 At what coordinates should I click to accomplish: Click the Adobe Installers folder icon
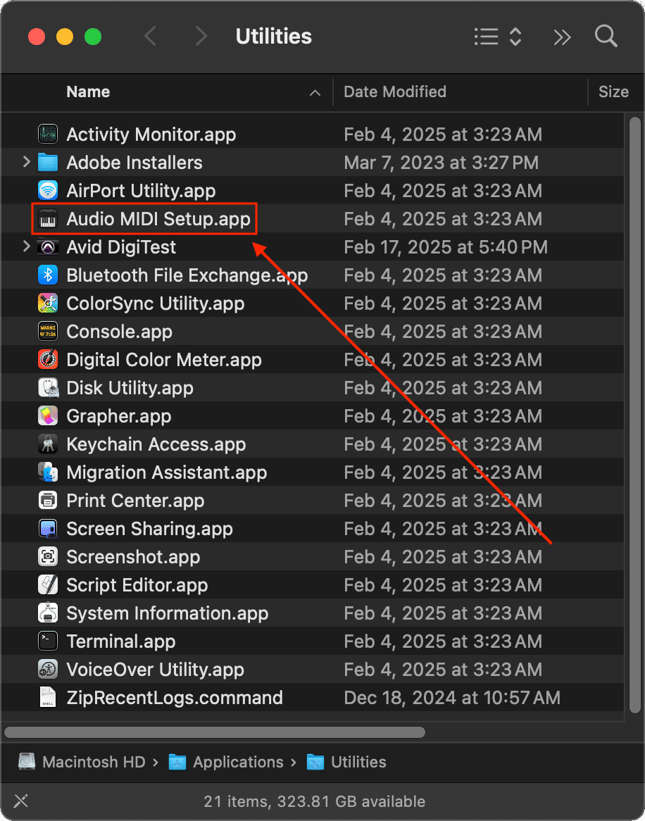(x=48, y=163)
